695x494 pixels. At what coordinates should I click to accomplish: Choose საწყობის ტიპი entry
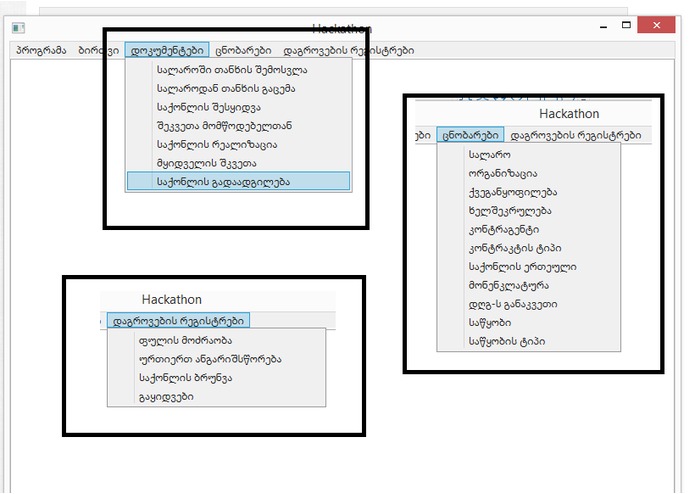[529, 341]
